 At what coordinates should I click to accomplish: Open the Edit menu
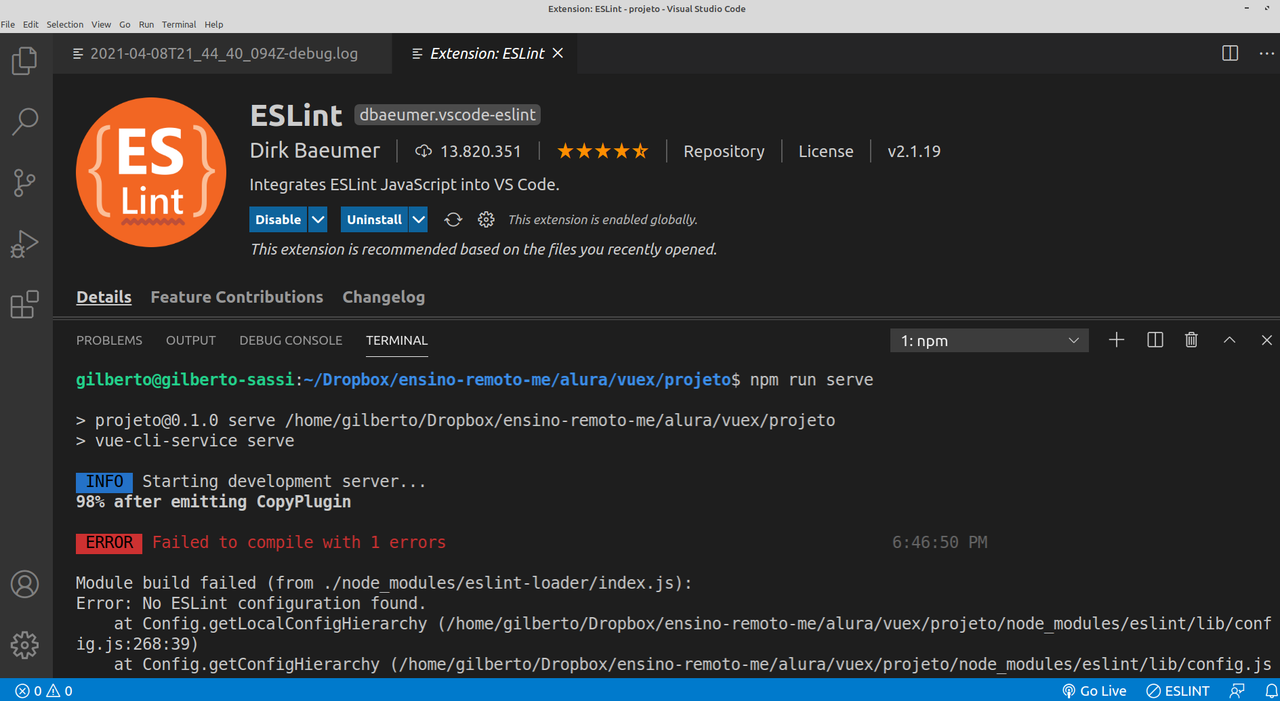[30, 24]
